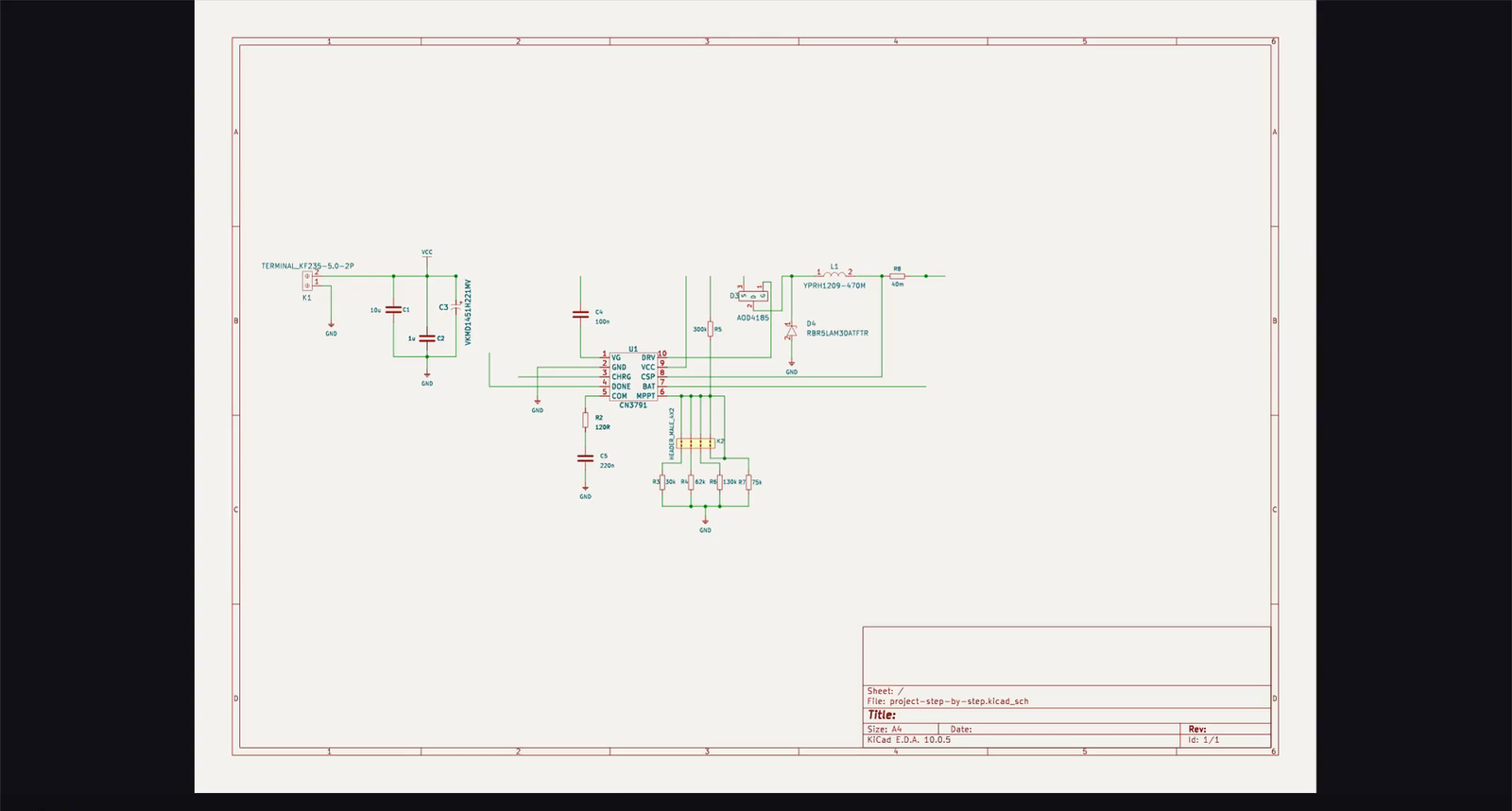Select Schottky diode D4 symbol

(791, 330)
